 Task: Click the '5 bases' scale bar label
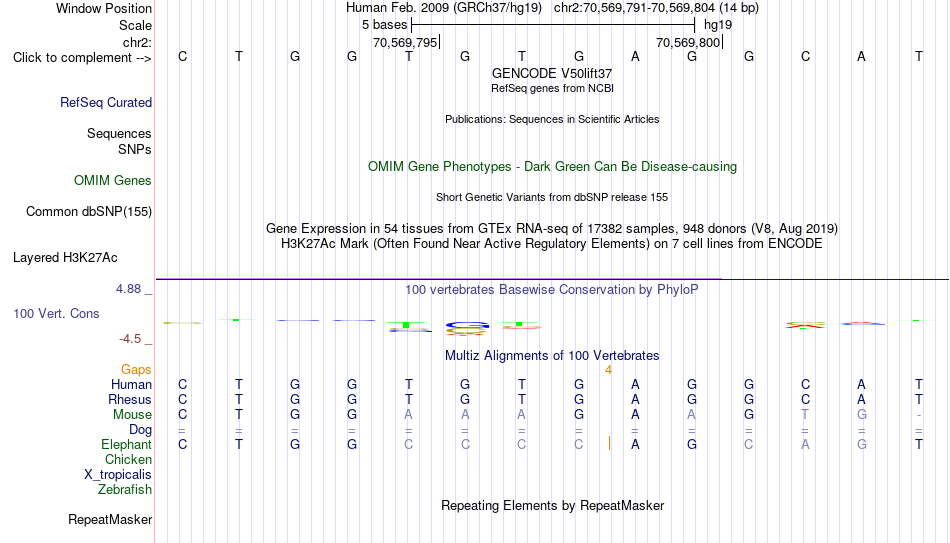pos(385,25)
